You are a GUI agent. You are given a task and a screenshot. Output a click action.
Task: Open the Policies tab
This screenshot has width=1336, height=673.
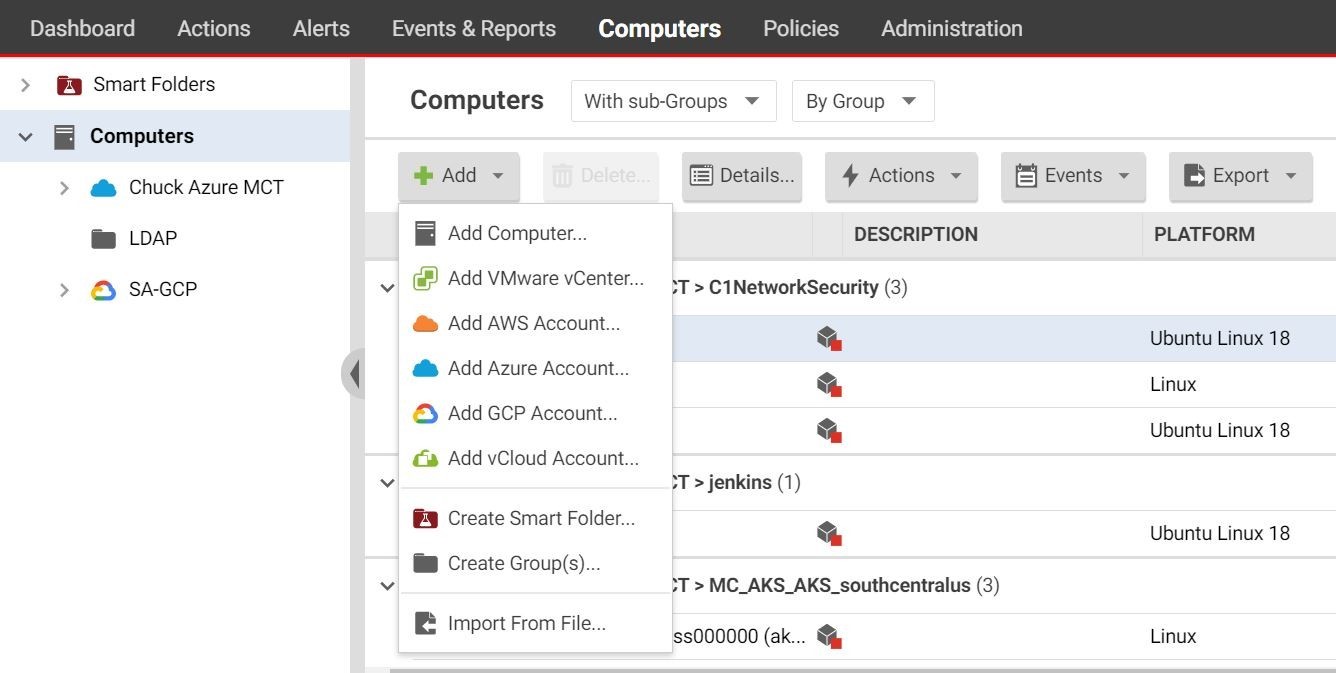click(x=801, y=28)
